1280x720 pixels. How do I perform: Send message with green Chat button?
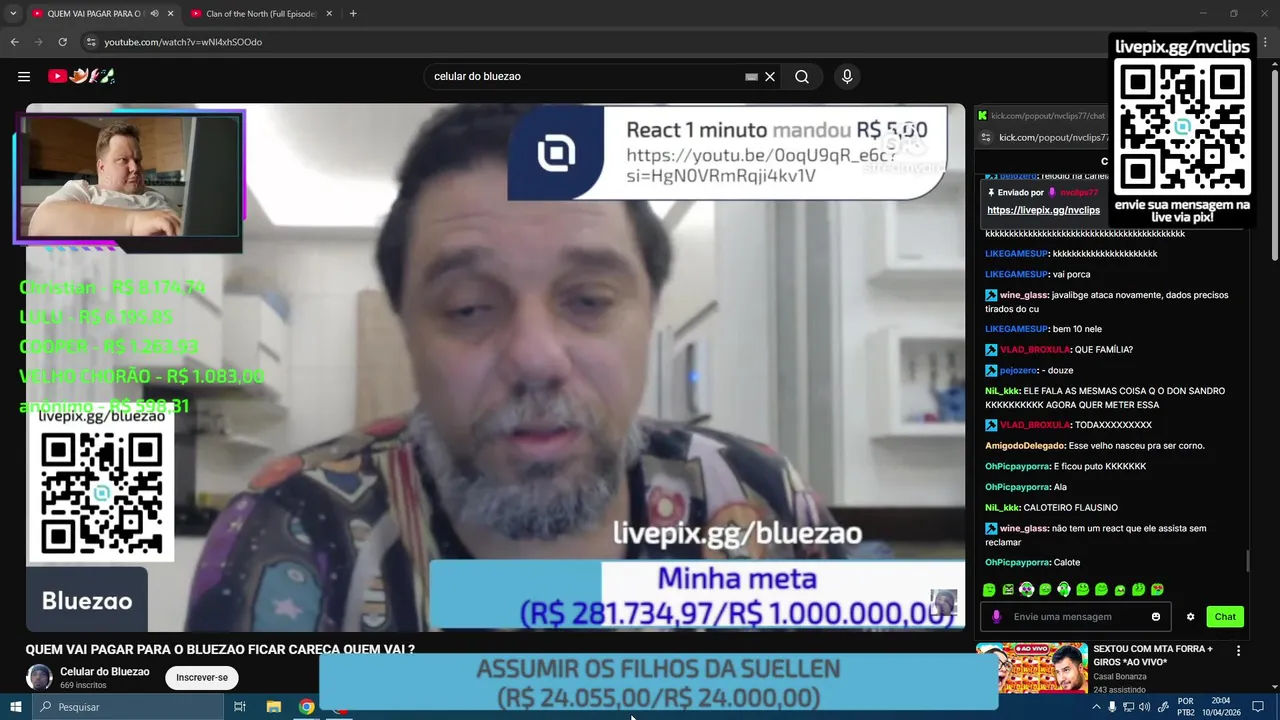pyautogui.click(x=1225, y=617)
